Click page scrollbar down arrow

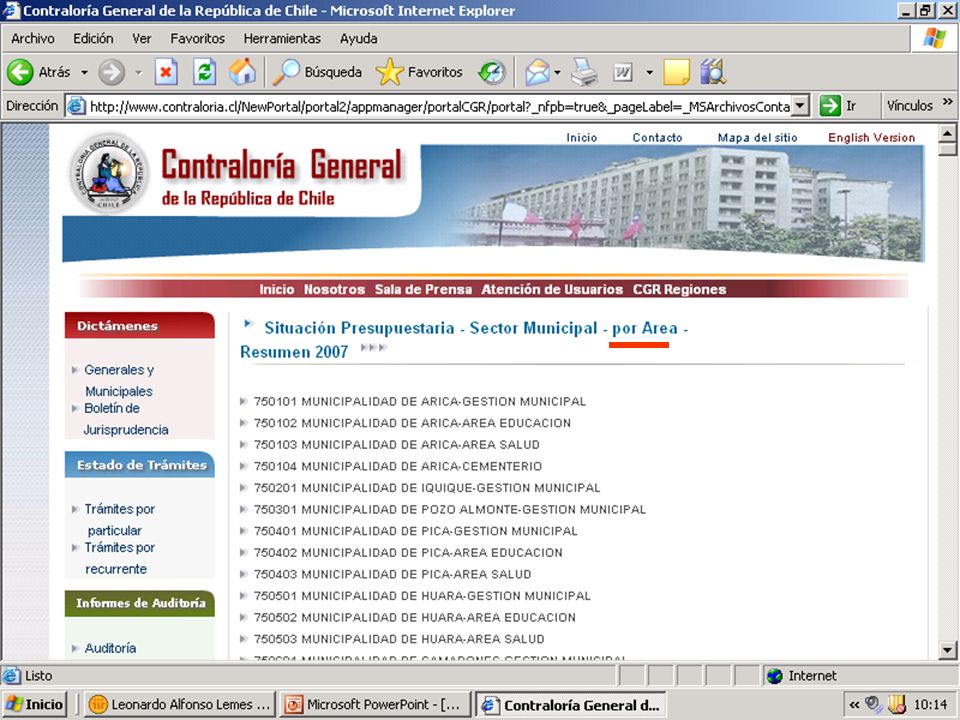point(947,650)
